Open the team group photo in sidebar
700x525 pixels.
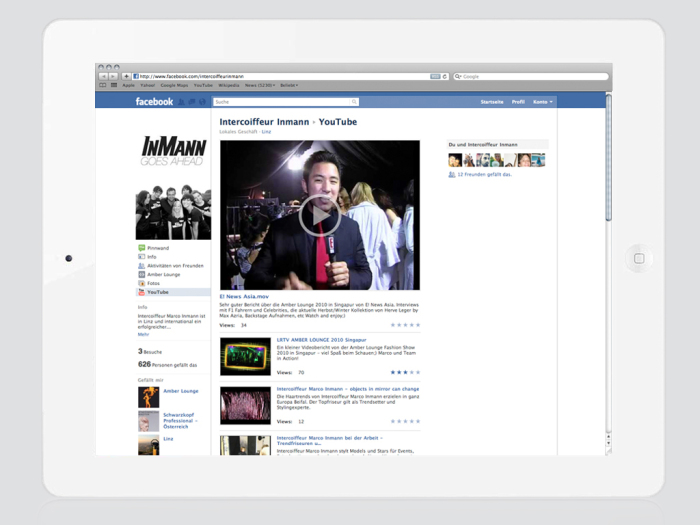(173, 212)
